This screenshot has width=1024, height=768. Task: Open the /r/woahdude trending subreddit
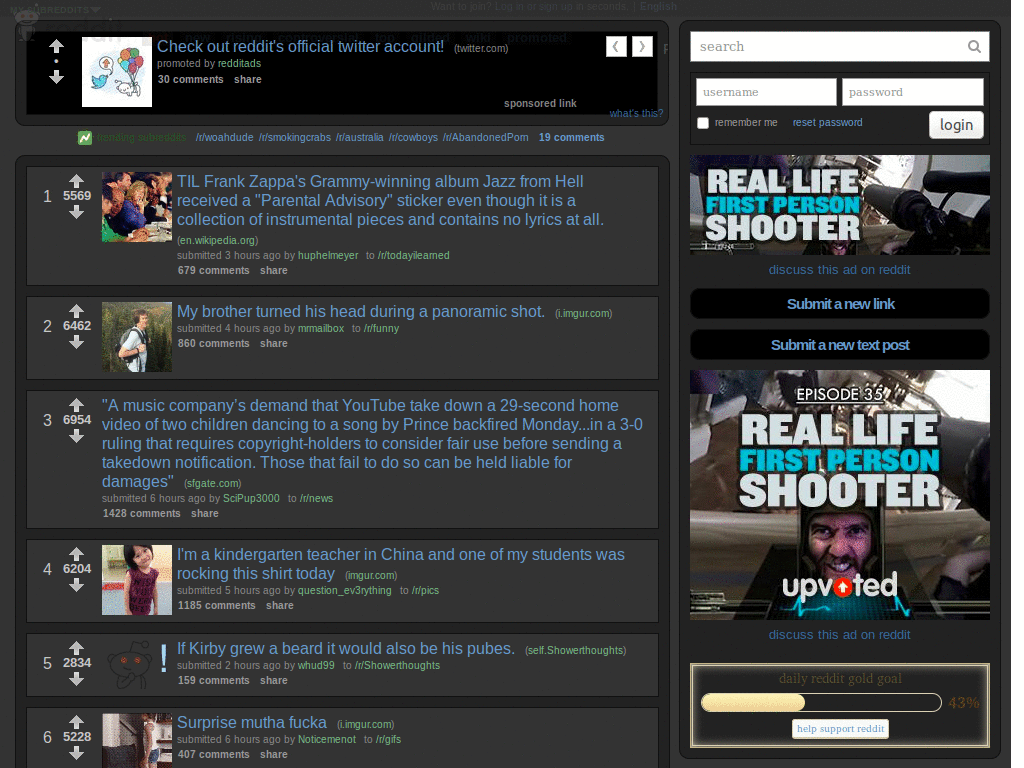225,138
